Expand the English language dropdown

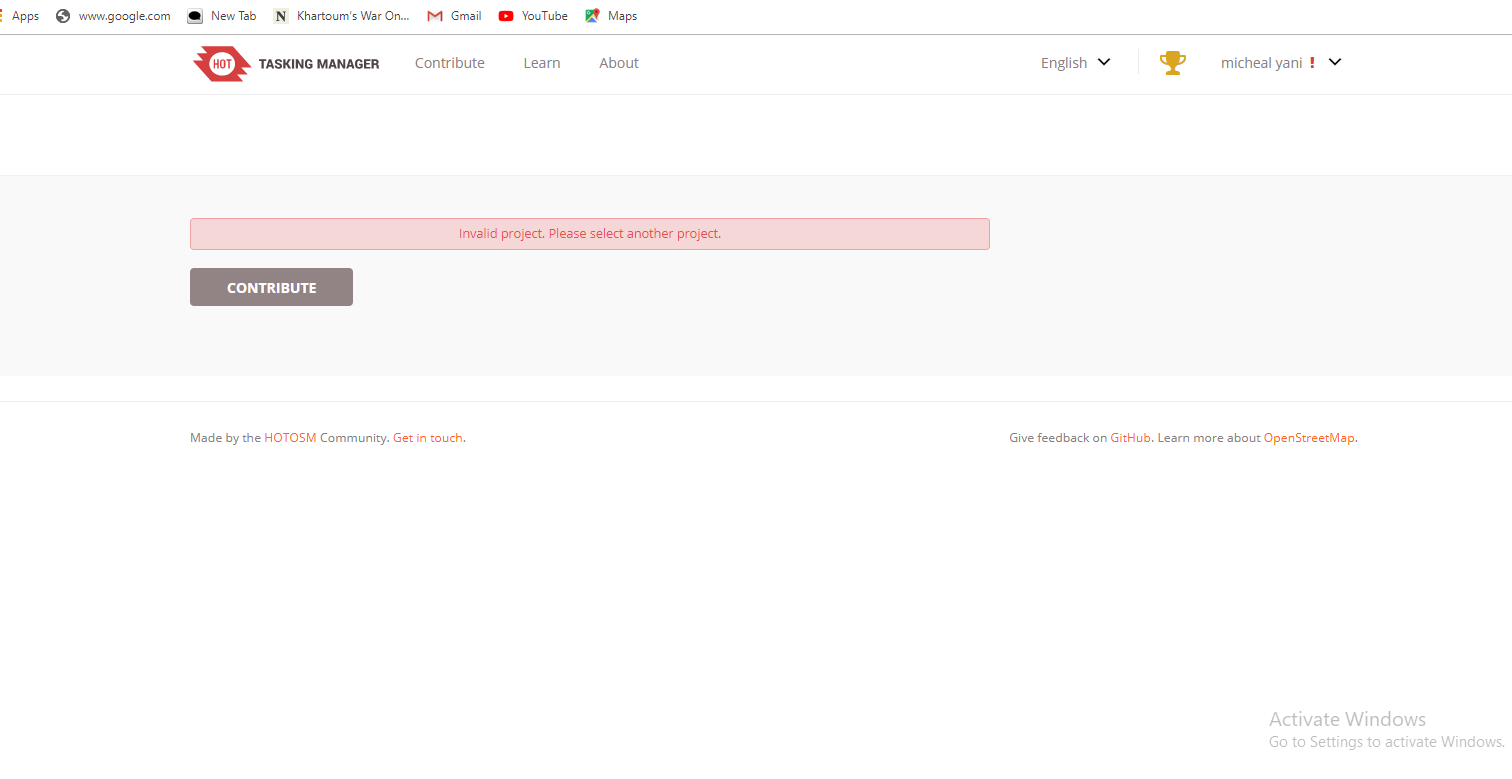(1076, 63)
